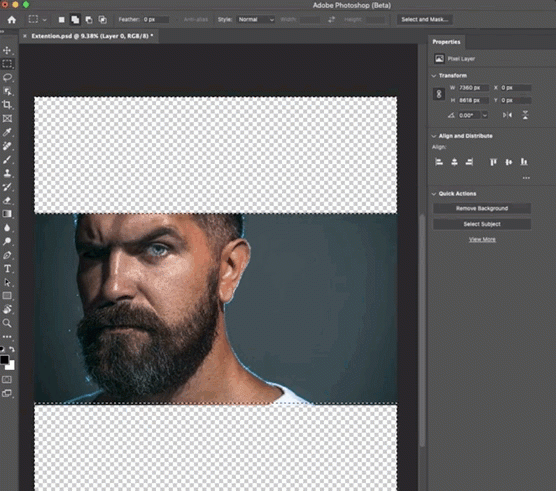Show more align options ellipsis
This screenshot has width=556, height=491.
(x=526, y=178)
